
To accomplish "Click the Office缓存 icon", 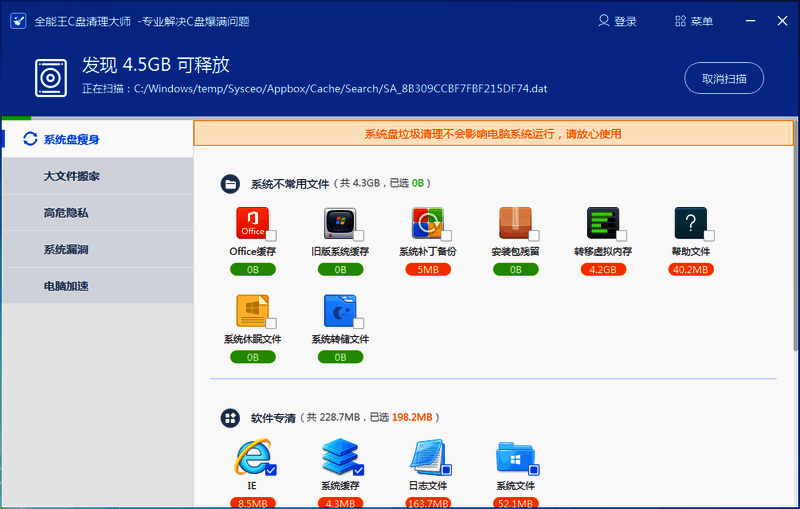I will coord(253,223).
